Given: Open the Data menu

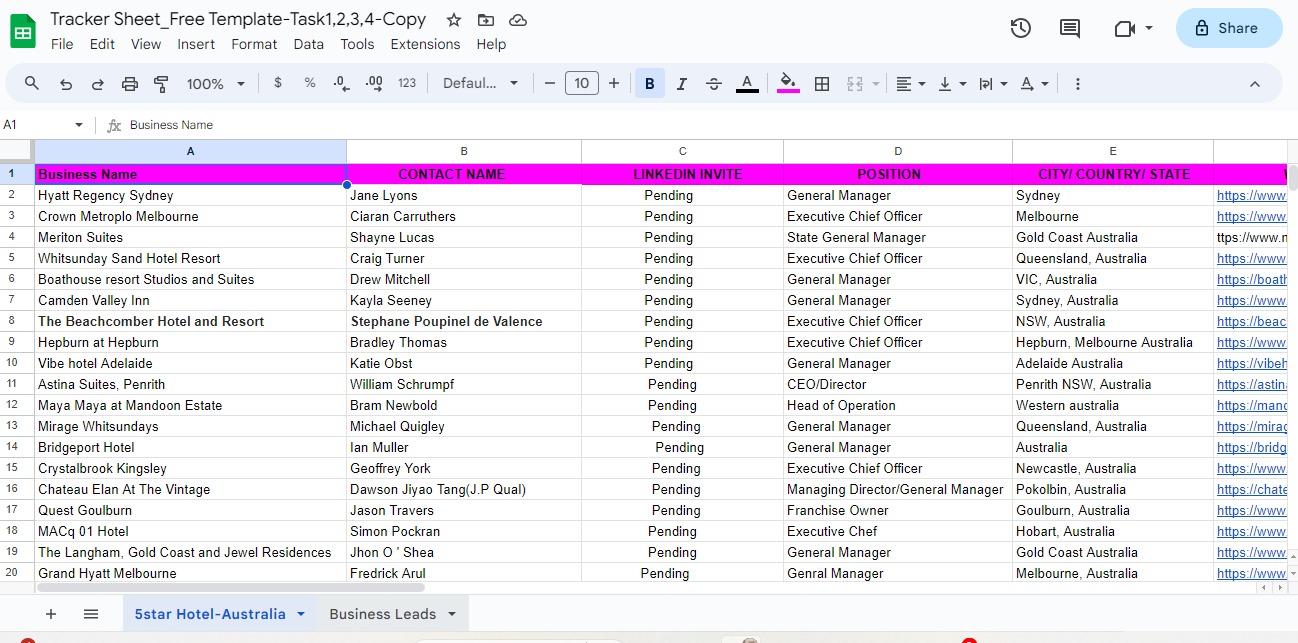Looking at the screenshot, I should pyautogui.click(x=309, y=44).
